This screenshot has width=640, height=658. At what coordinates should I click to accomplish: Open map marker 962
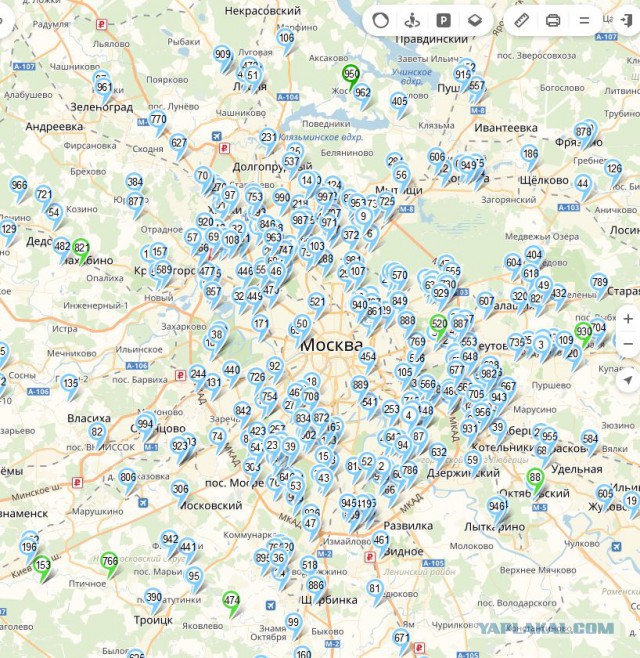click(363, 92)
